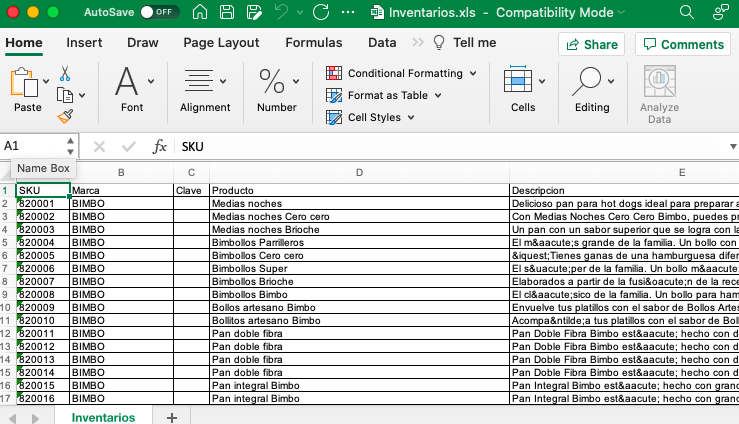Click the Name Box showing A1
739x424 pixels.
pos(33,146)
